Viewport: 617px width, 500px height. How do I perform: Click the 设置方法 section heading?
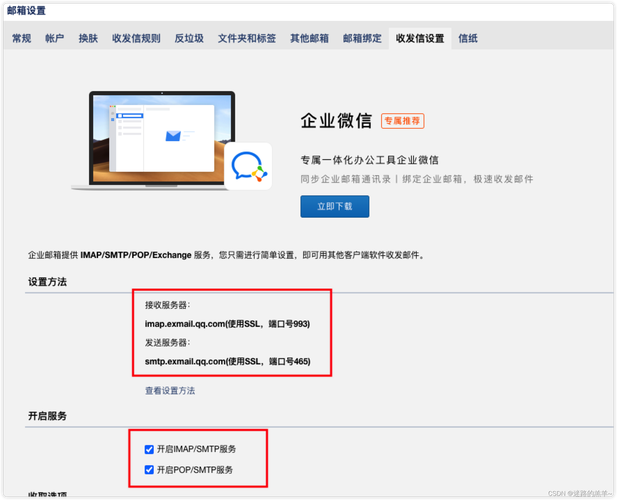pos(47,282)
